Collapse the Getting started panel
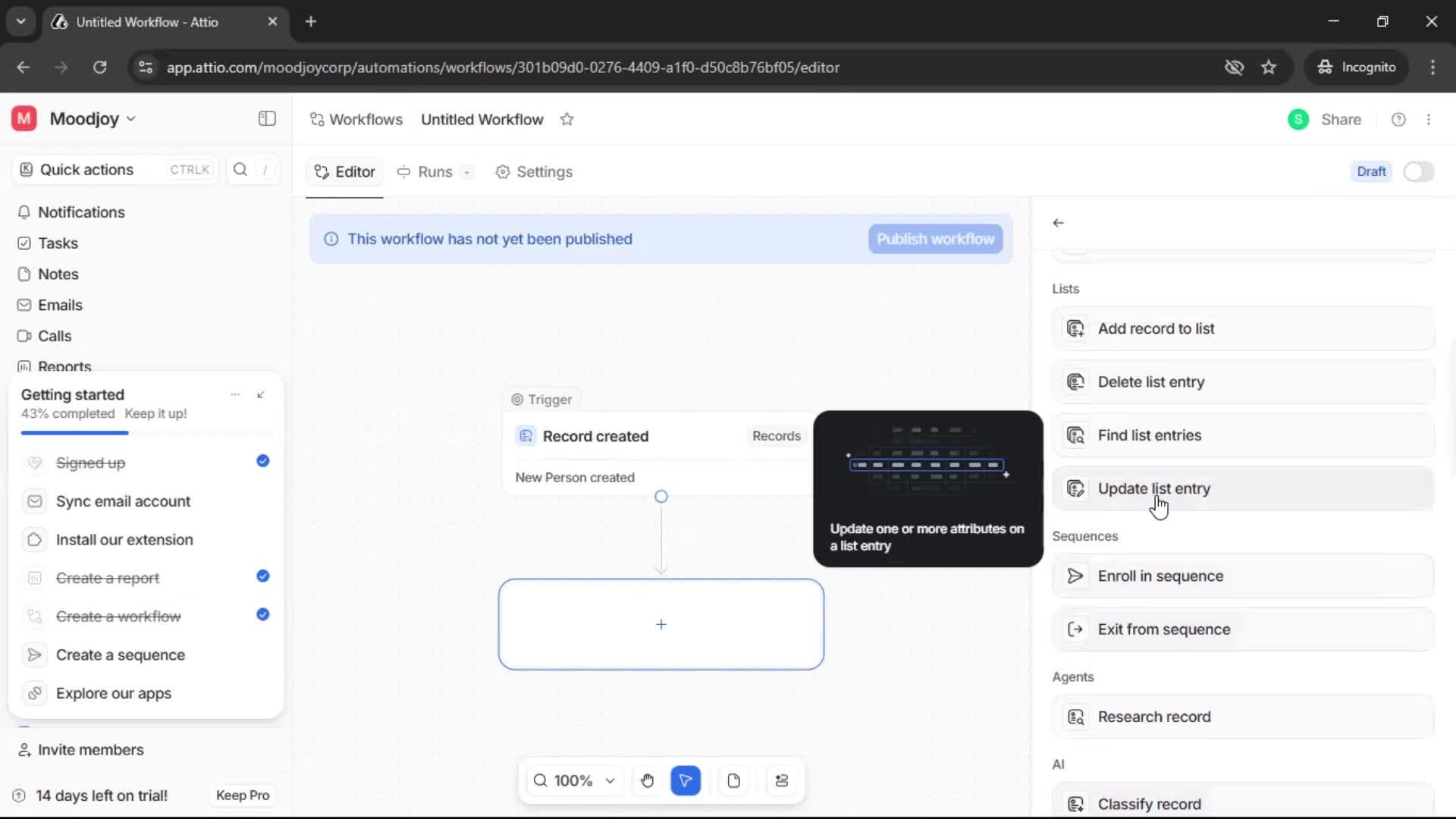 (261, 394)
